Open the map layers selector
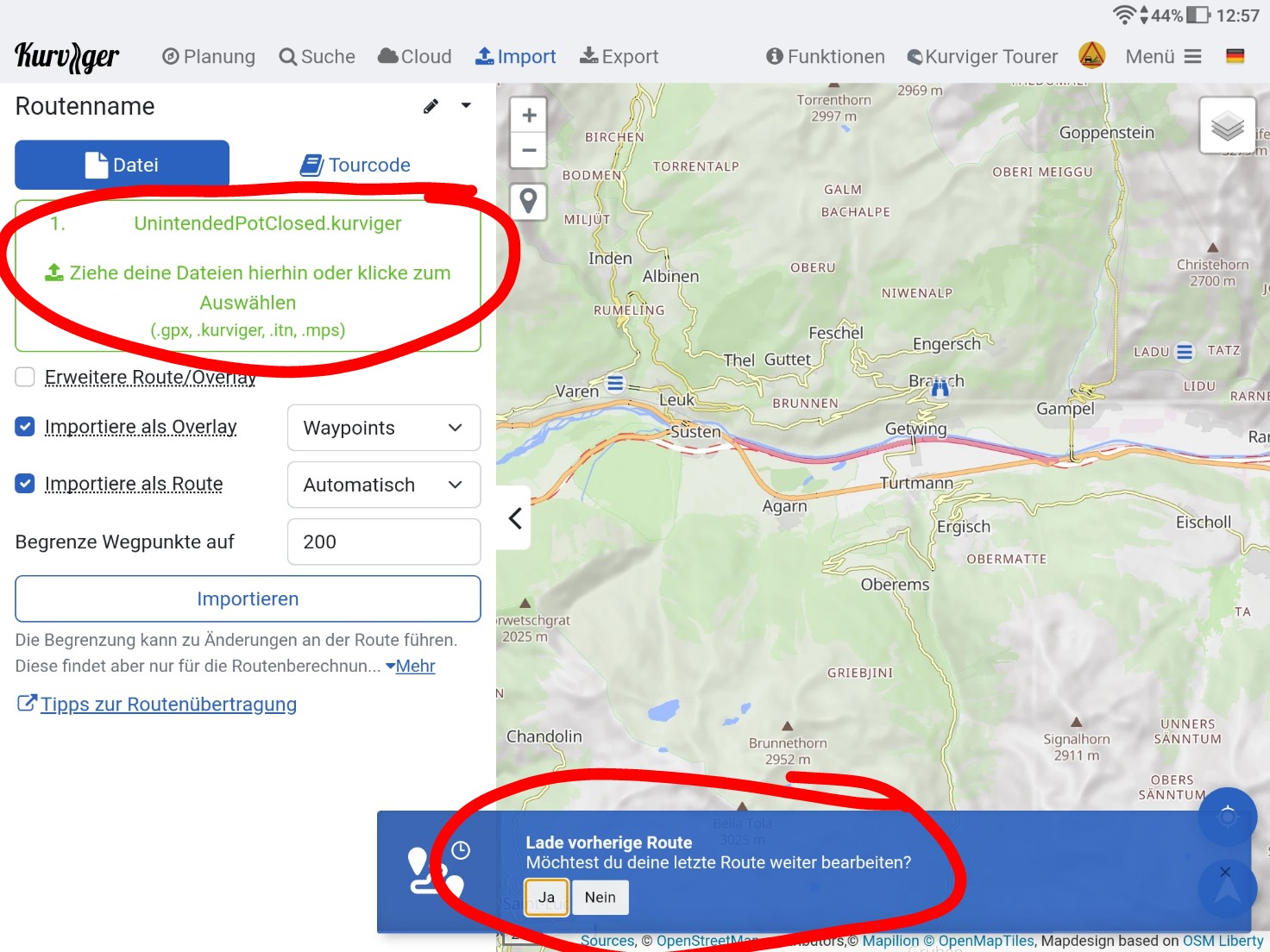1270x952 pixels. pos(1227,126)
